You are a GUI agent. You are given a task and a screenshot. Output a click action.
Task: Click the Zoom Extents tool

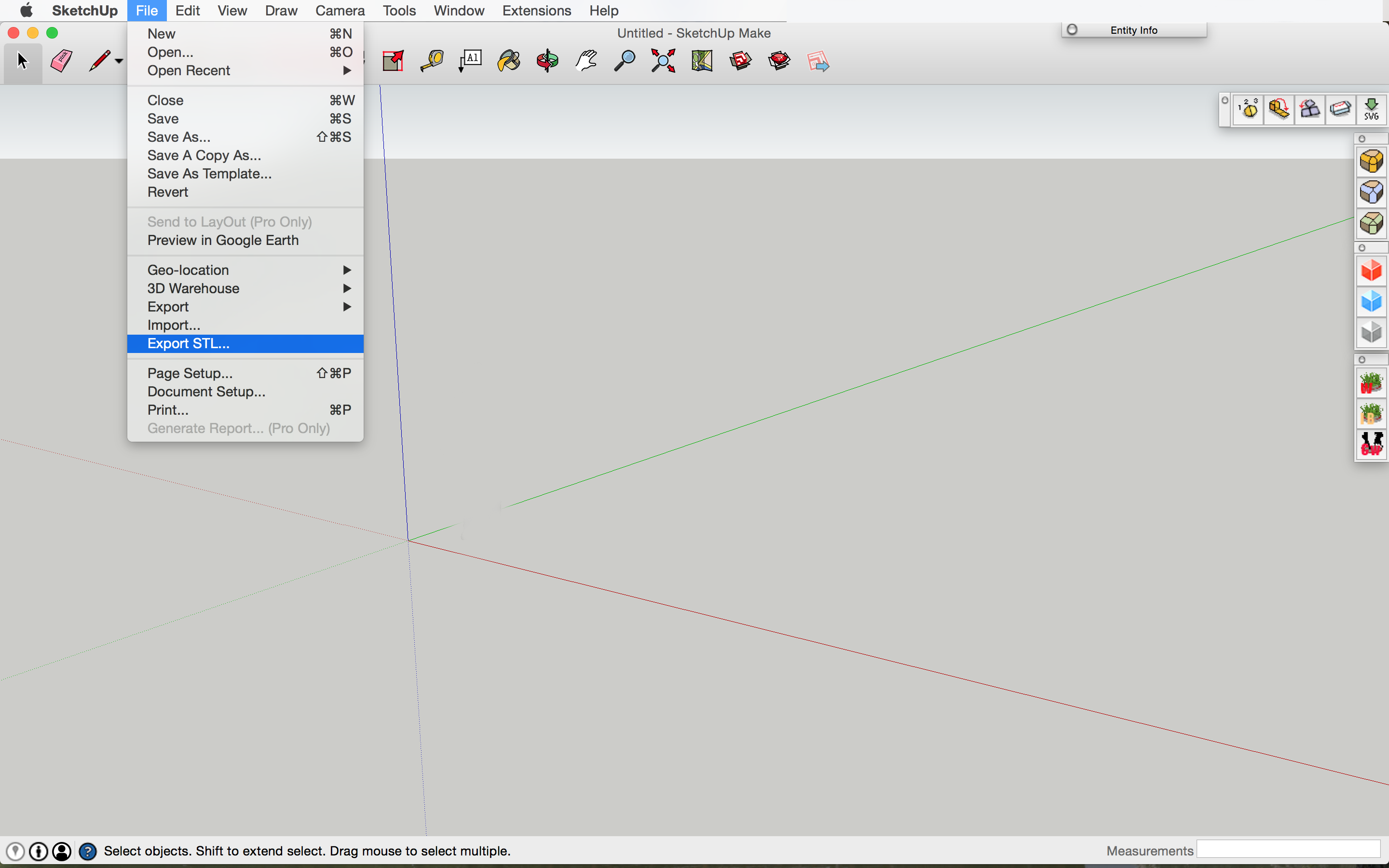663,61
